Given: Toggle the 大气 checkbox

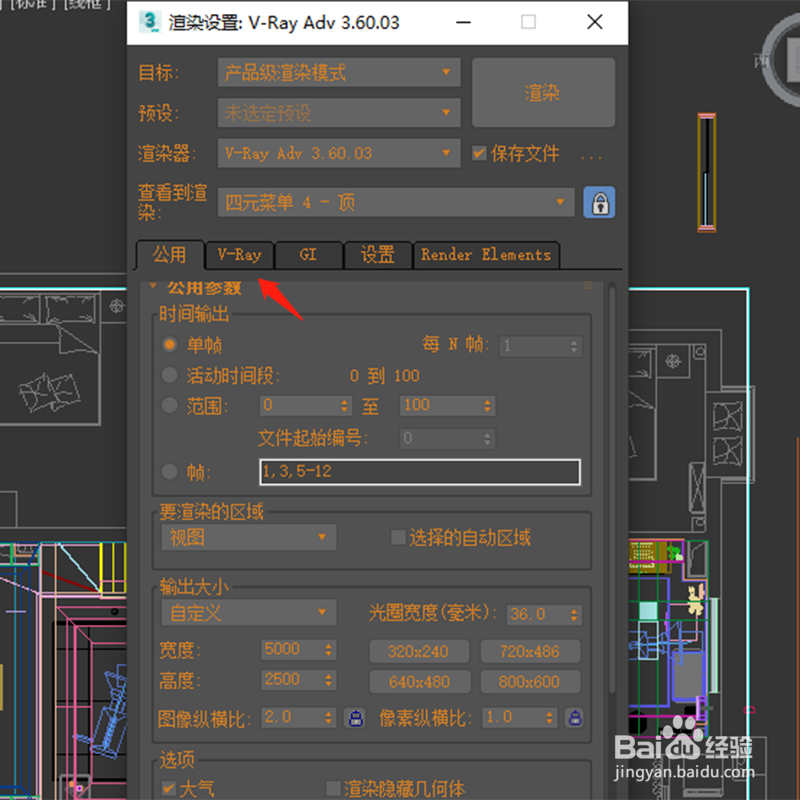Looking at the screenshot, I should [x=168, y=788].
